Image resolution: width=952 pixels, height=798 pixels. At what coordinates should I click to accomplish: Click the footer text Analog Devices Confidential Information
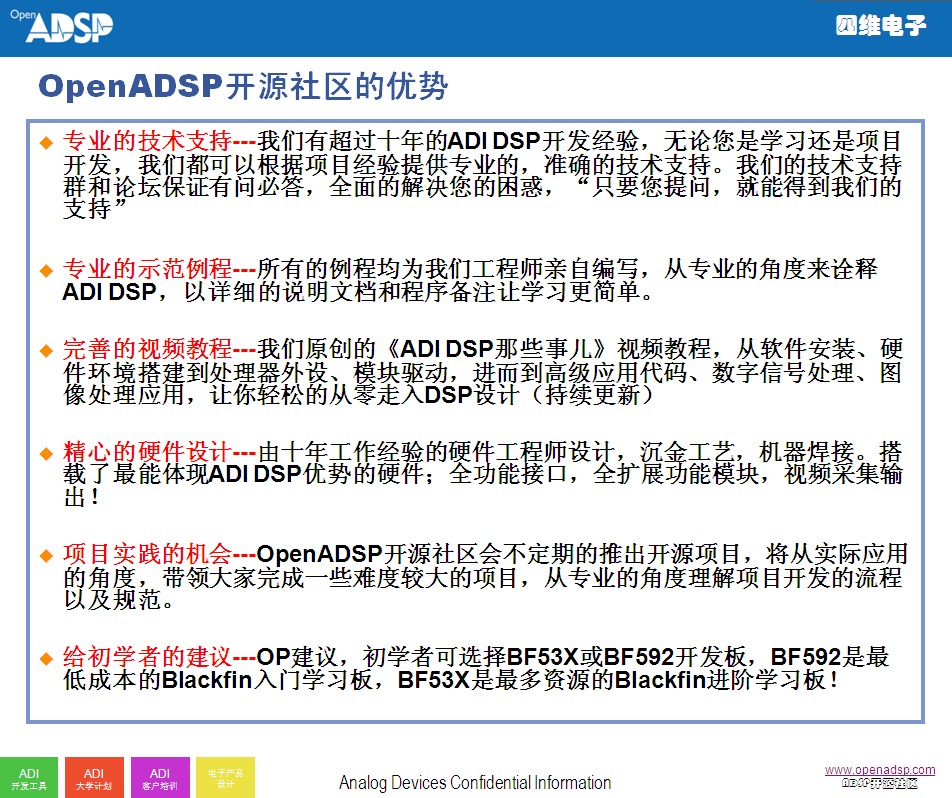click(475, 782)
